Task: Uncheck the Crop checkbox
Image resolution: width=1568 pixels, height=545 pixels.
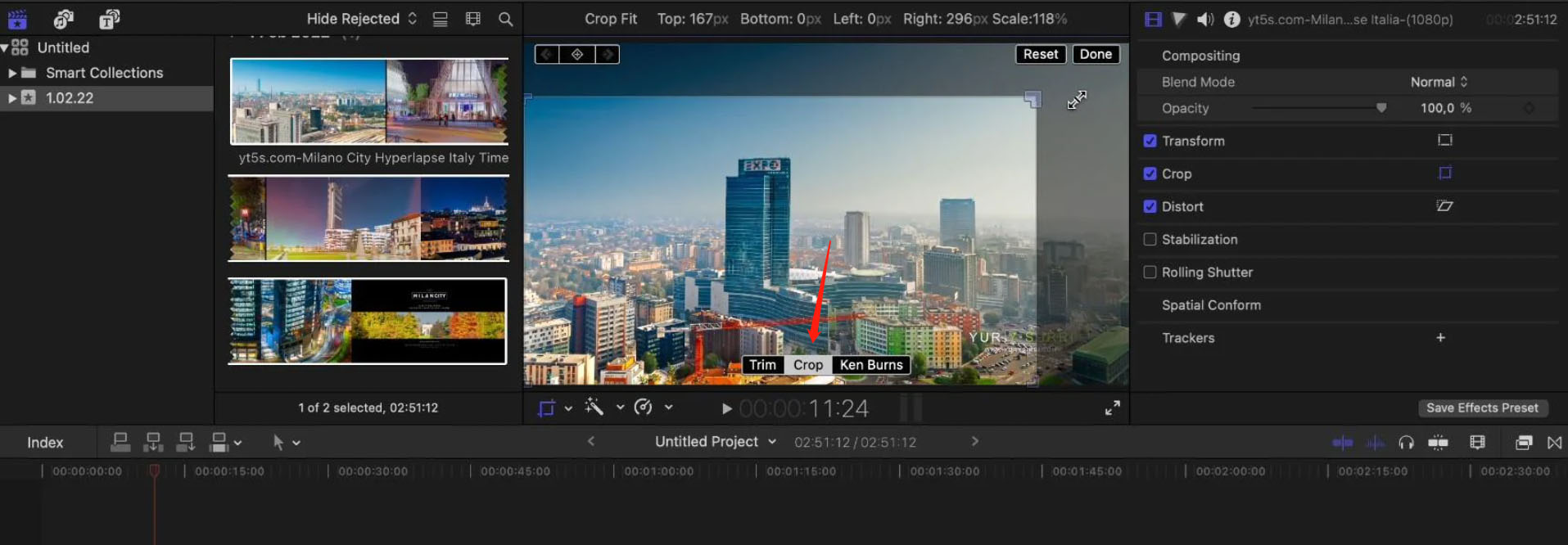Action: (1150, 173)
